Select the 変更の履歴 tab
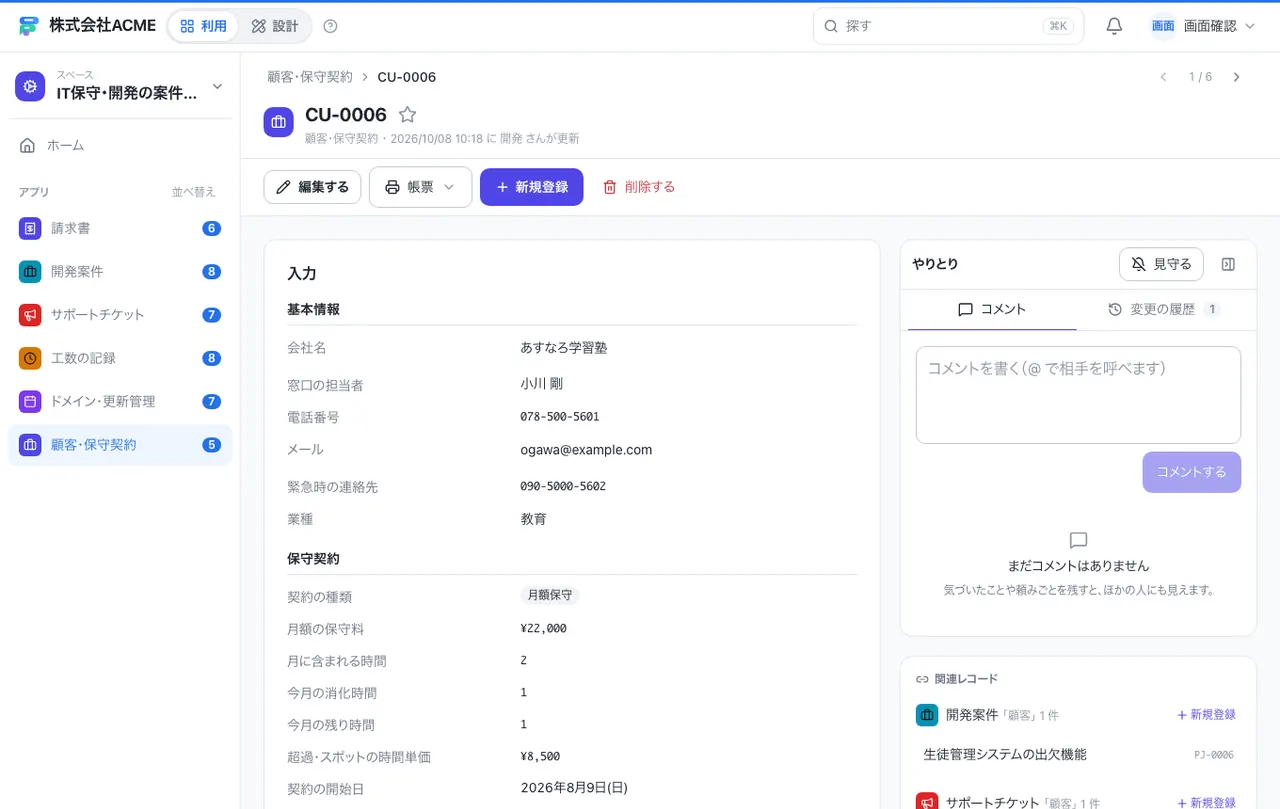This screenshot has height=809, width=1280. (x=1164, y=309)
